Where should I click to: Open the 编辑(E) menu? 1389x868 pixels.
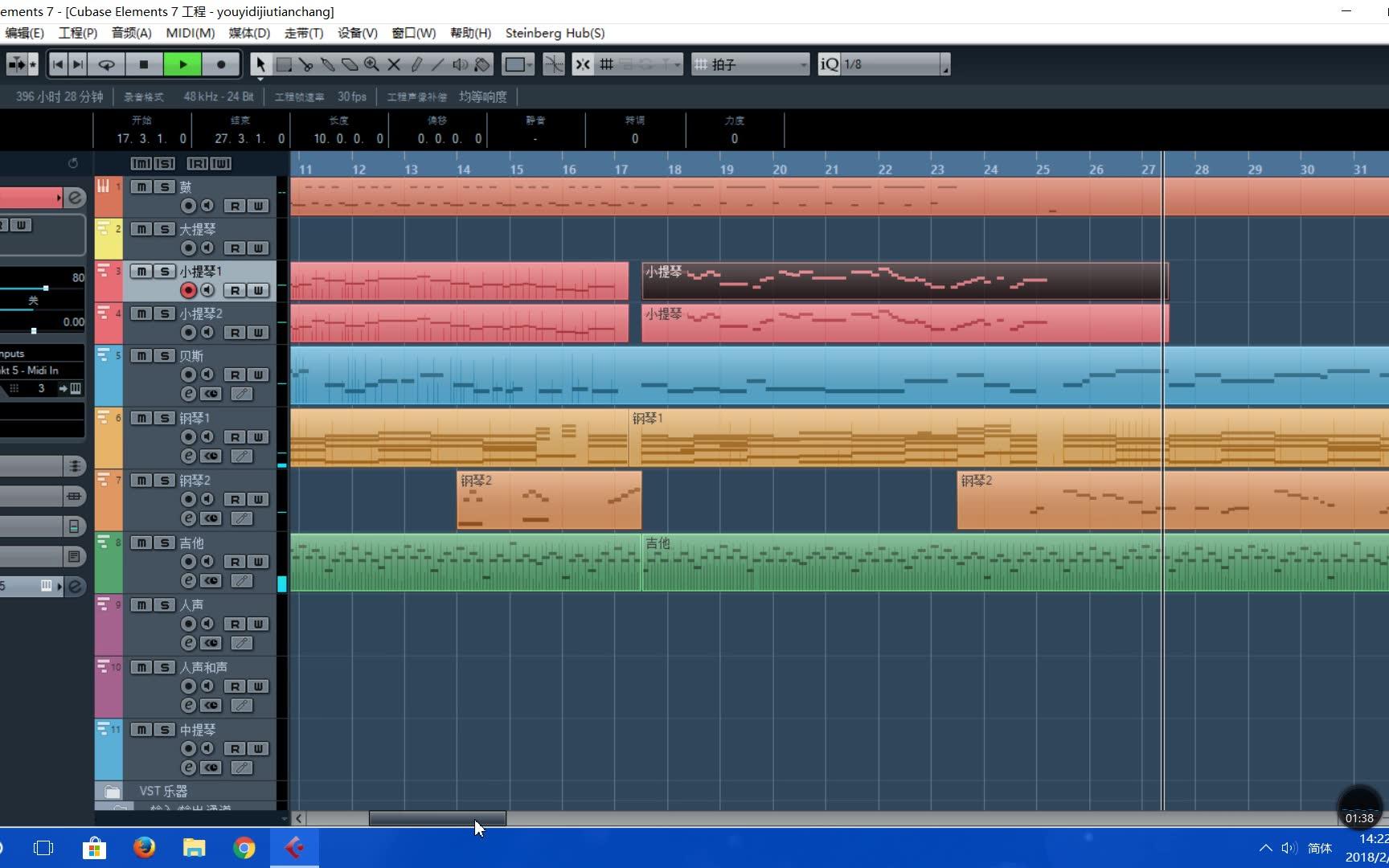[24, 33]
